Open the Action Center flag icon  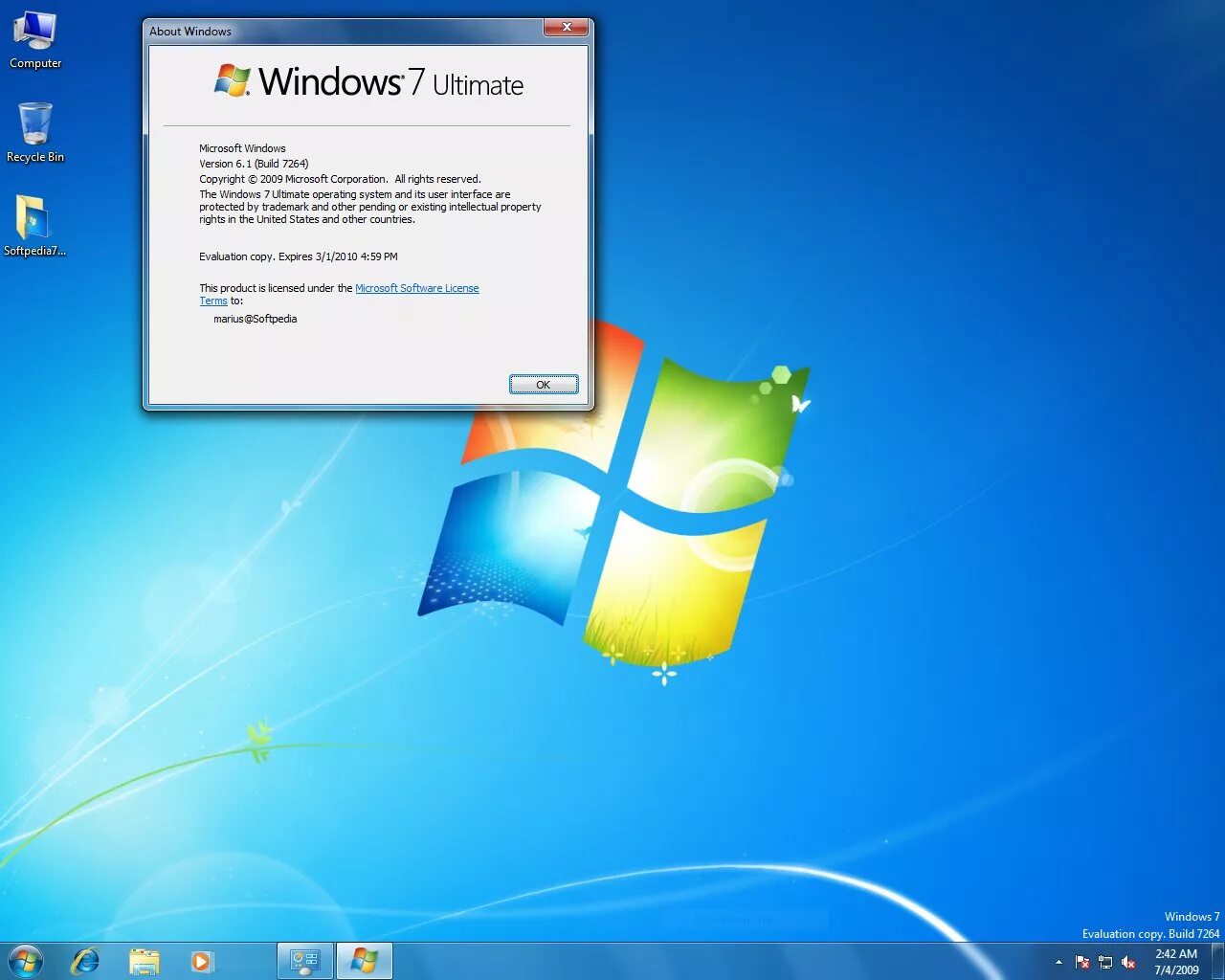coord(1082,962)
